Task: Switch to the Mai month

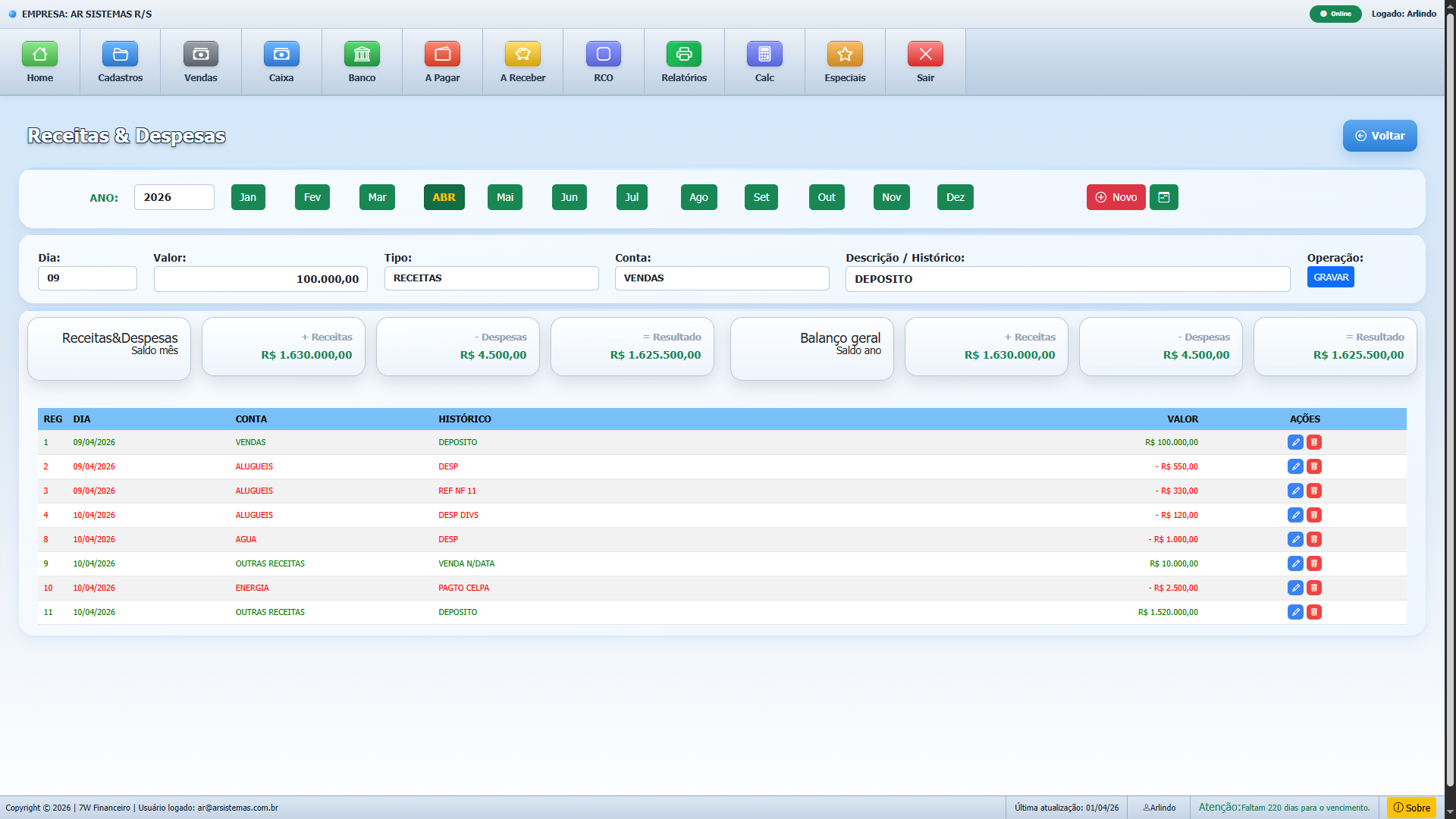Action: 505,197
